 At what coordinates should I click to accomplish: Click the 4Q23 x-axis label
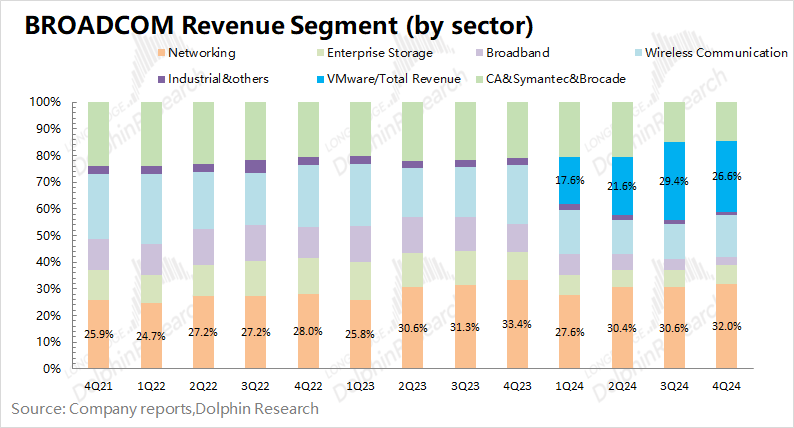tap(517, 386)
